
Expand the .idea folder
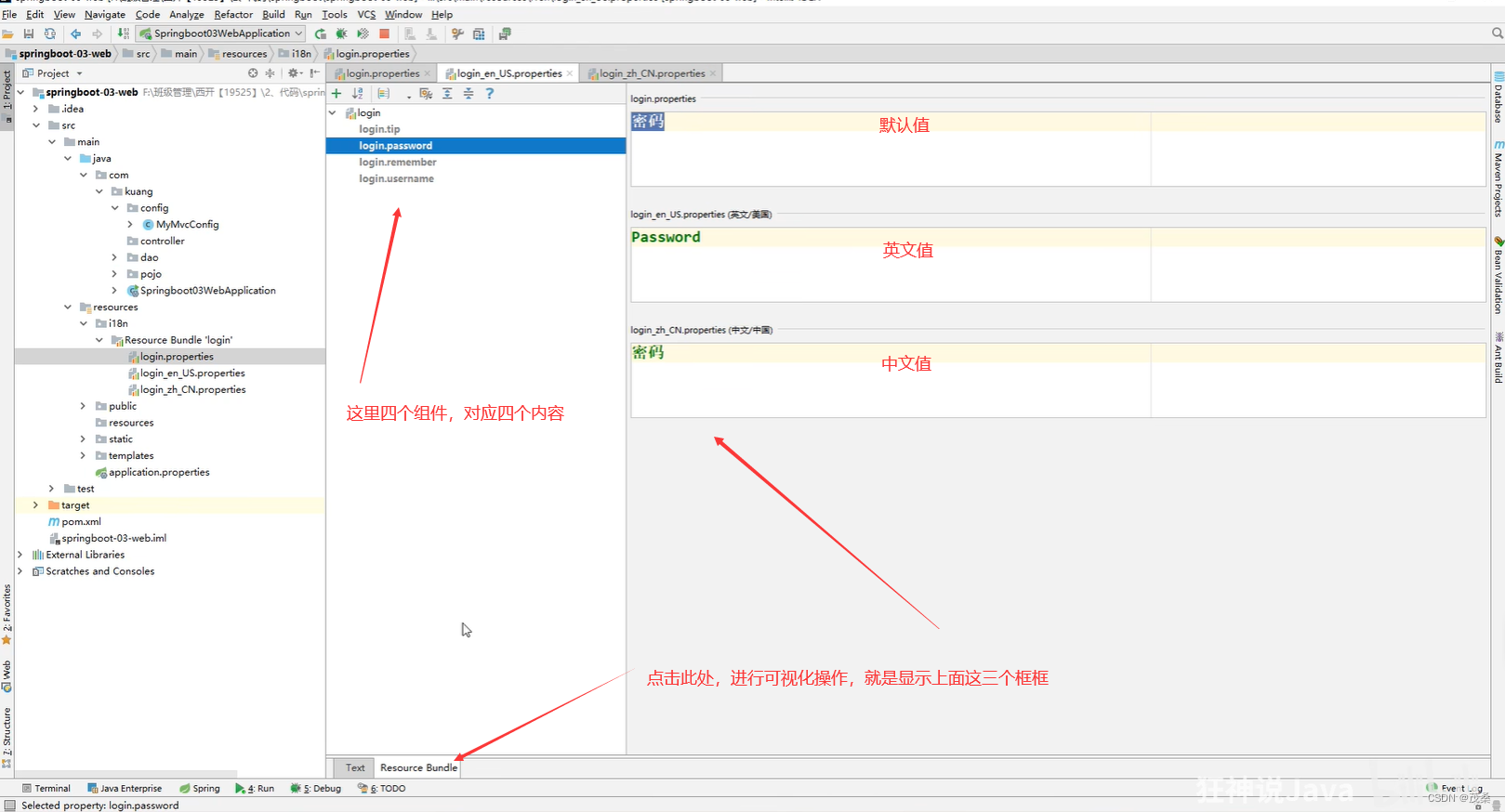(36, 109)
